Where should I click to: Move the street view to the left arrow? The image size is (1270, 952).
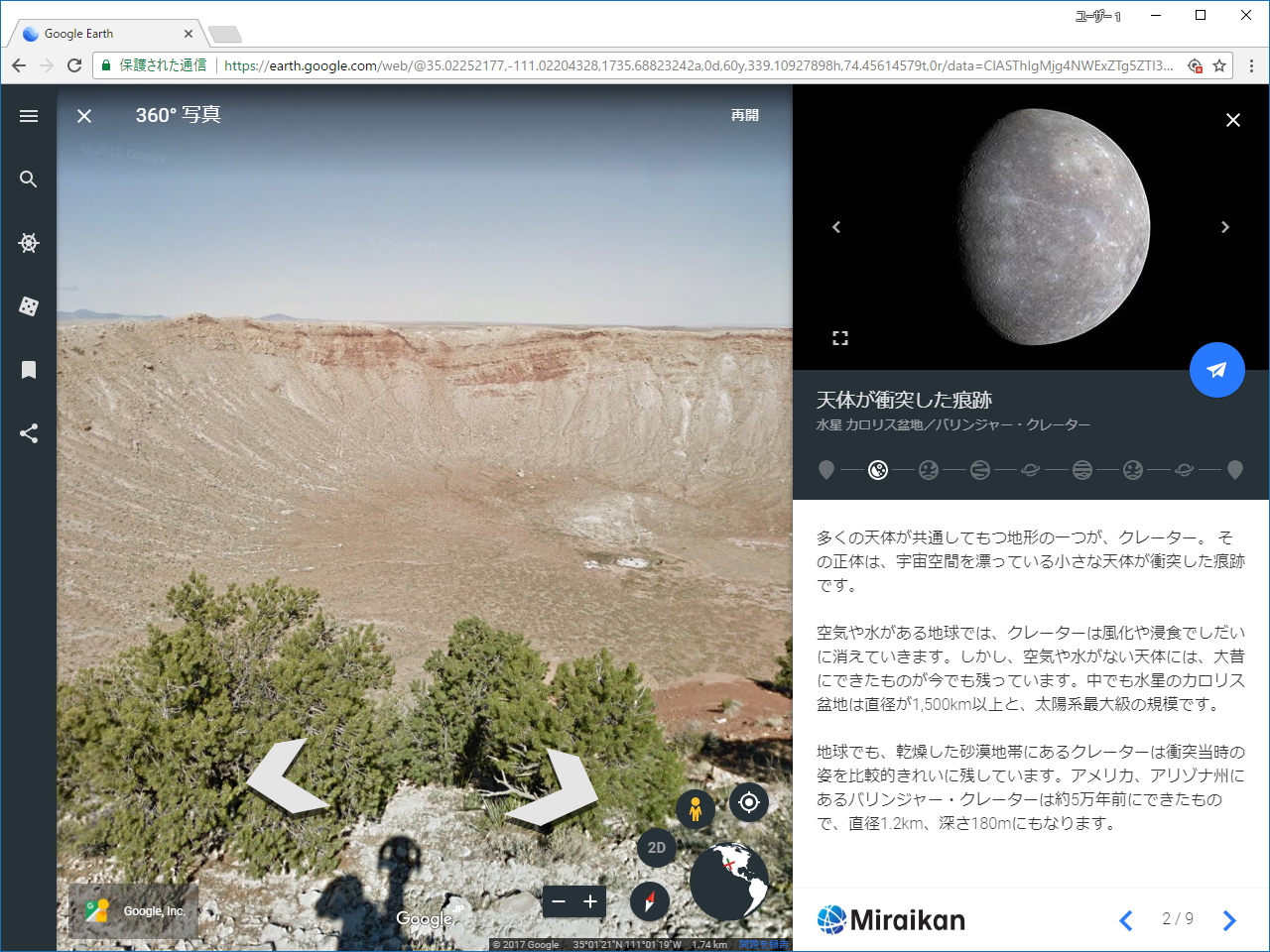coord(289,777)
